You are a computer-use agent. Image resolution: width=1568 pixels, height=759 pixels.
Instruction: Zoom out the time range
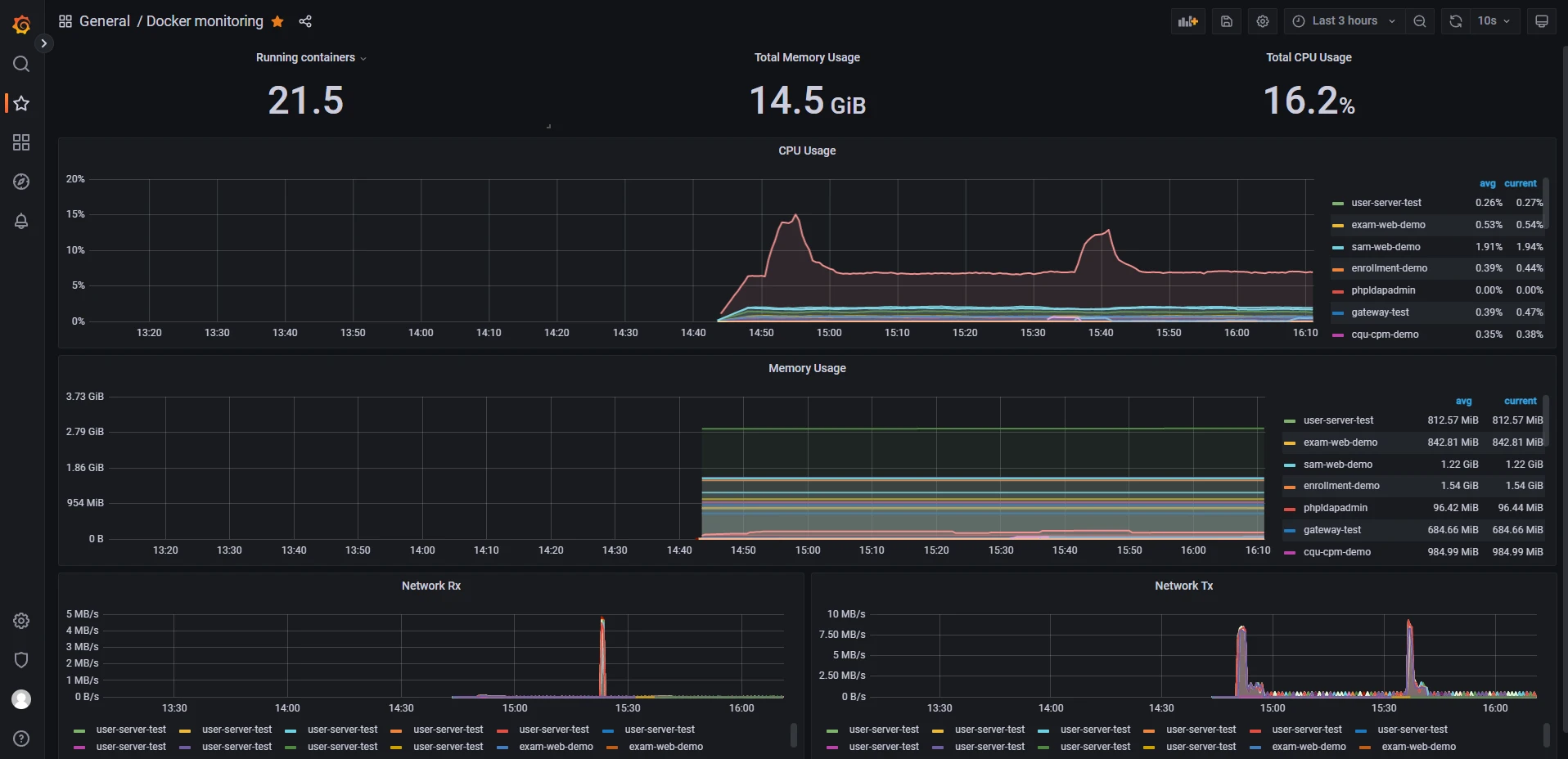[1420, 21]
